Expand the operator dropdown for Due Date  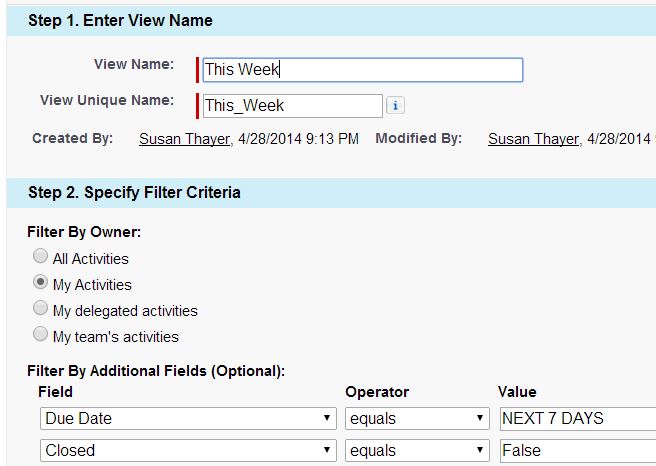[x=416, y=418]
